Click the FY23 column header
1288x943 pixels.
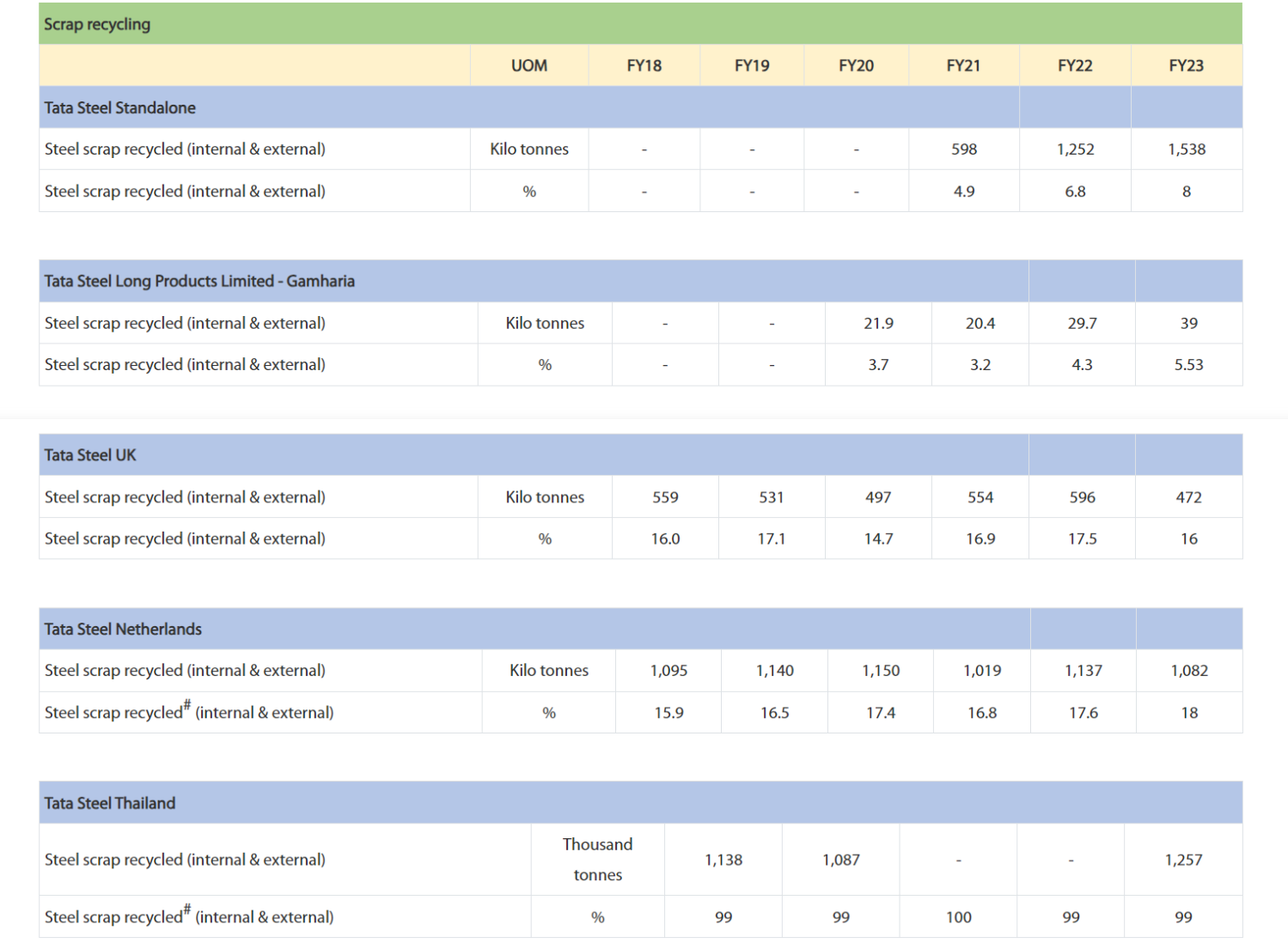pos(1186,65)
